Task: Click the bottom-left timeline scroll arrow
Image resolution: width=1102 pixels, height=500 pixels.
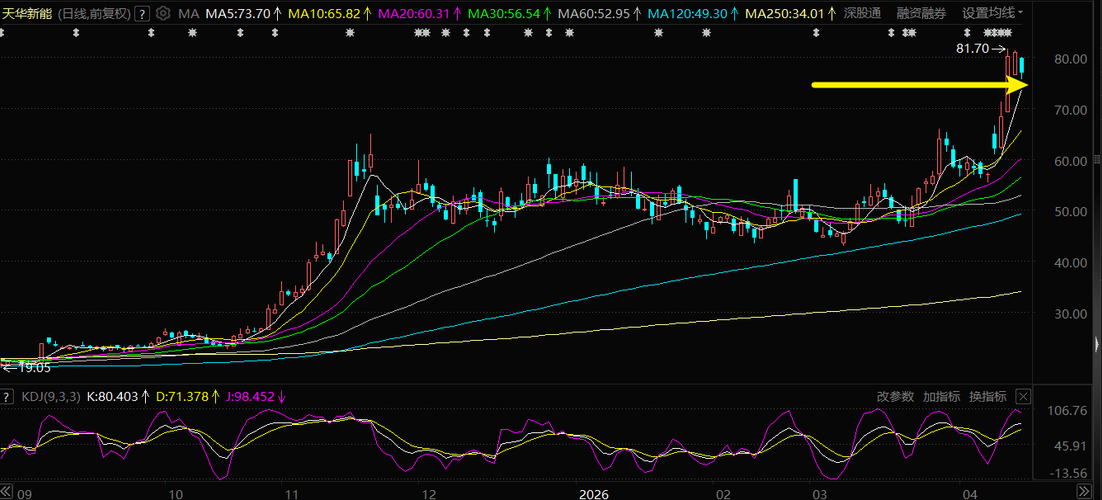Action: (x=7, y=492)
